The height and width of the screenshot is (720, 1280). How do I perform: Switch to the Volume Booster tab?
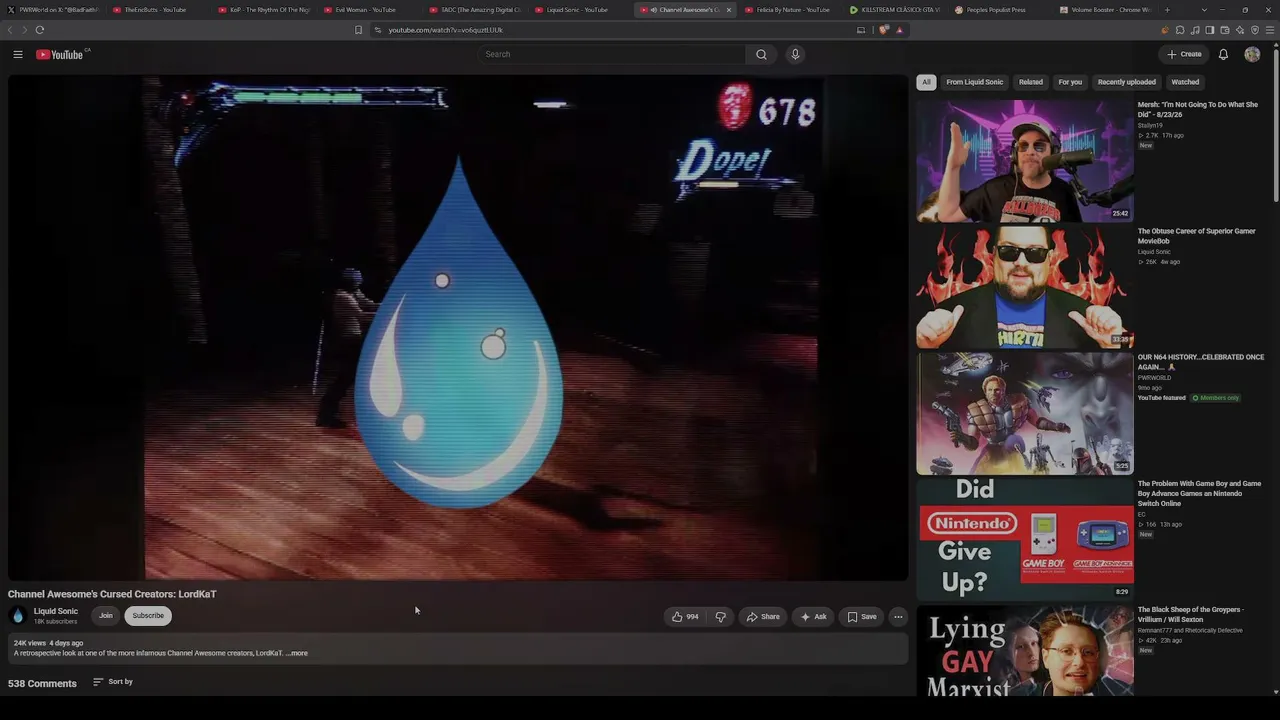(1104, 10)
